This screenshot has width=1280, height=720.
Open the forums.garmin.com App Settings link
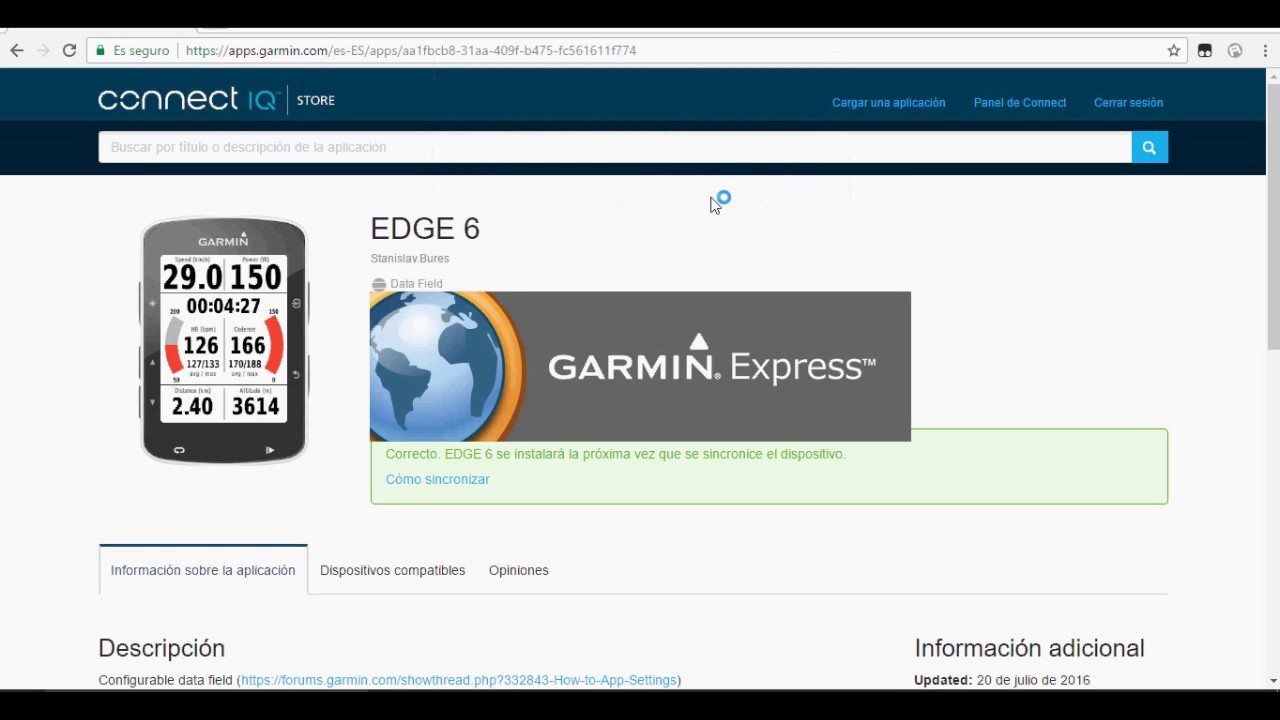point(459,680)
